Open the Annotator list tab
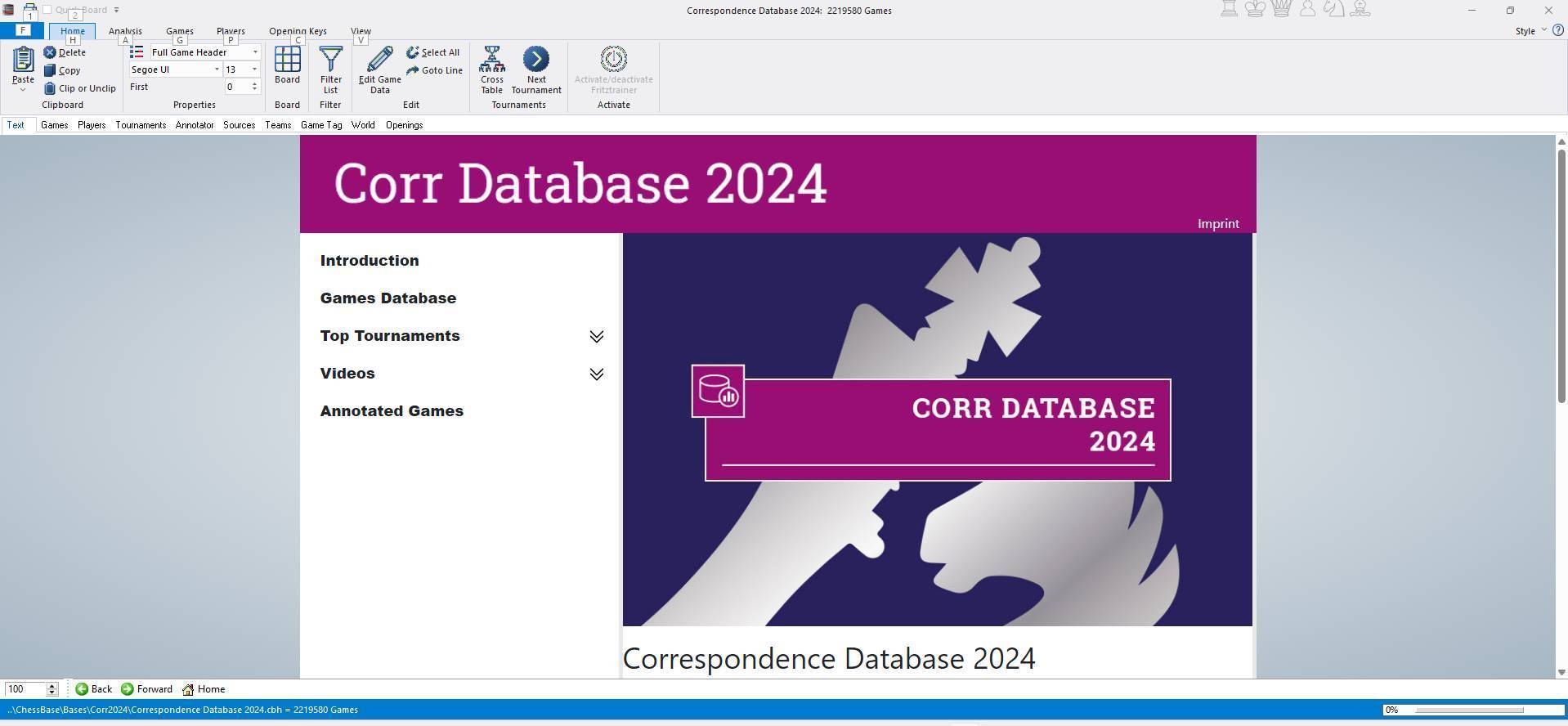 pos(195,125)
